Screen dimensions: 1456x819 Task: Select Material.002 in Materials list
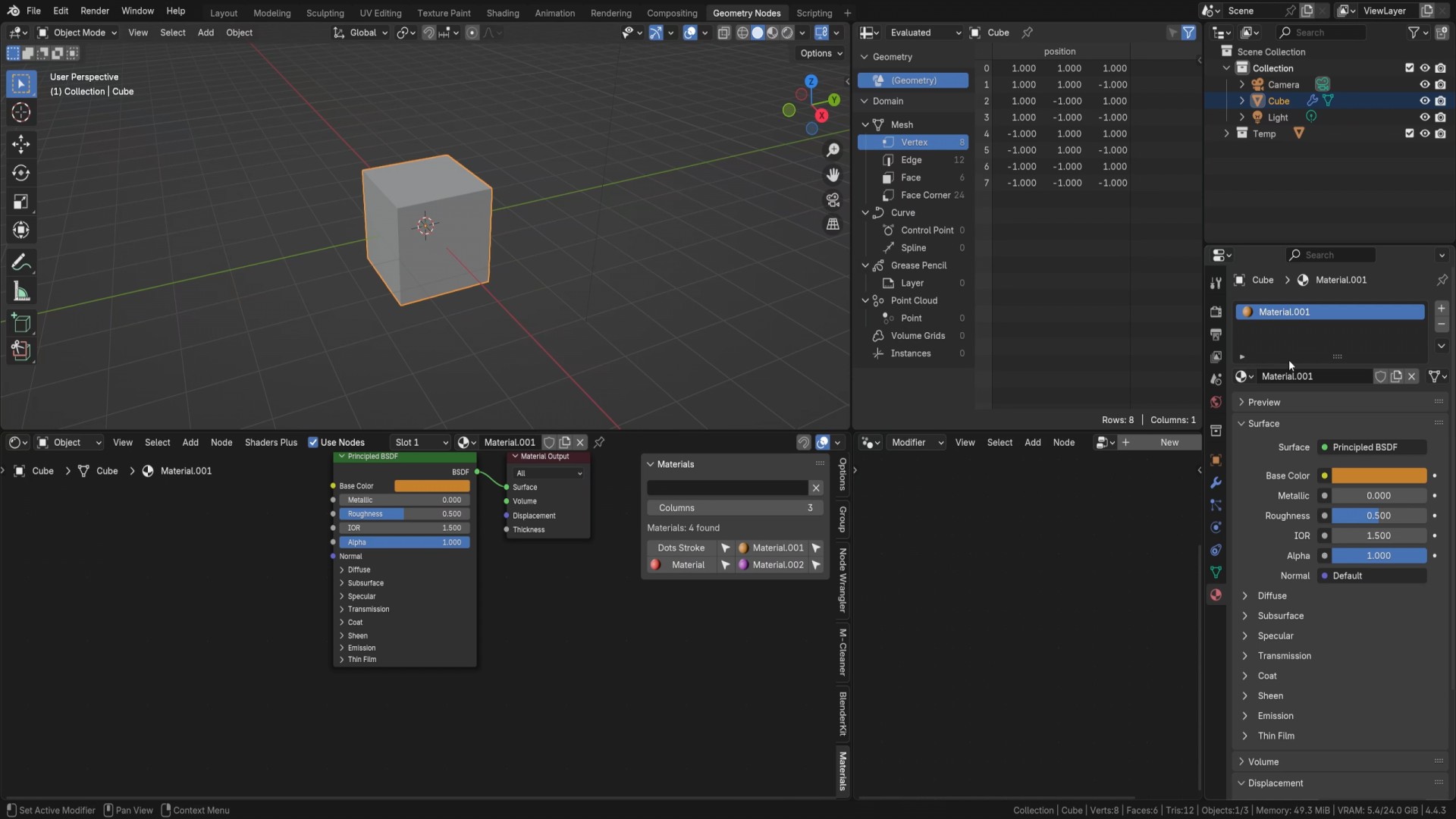coord(777,565)
